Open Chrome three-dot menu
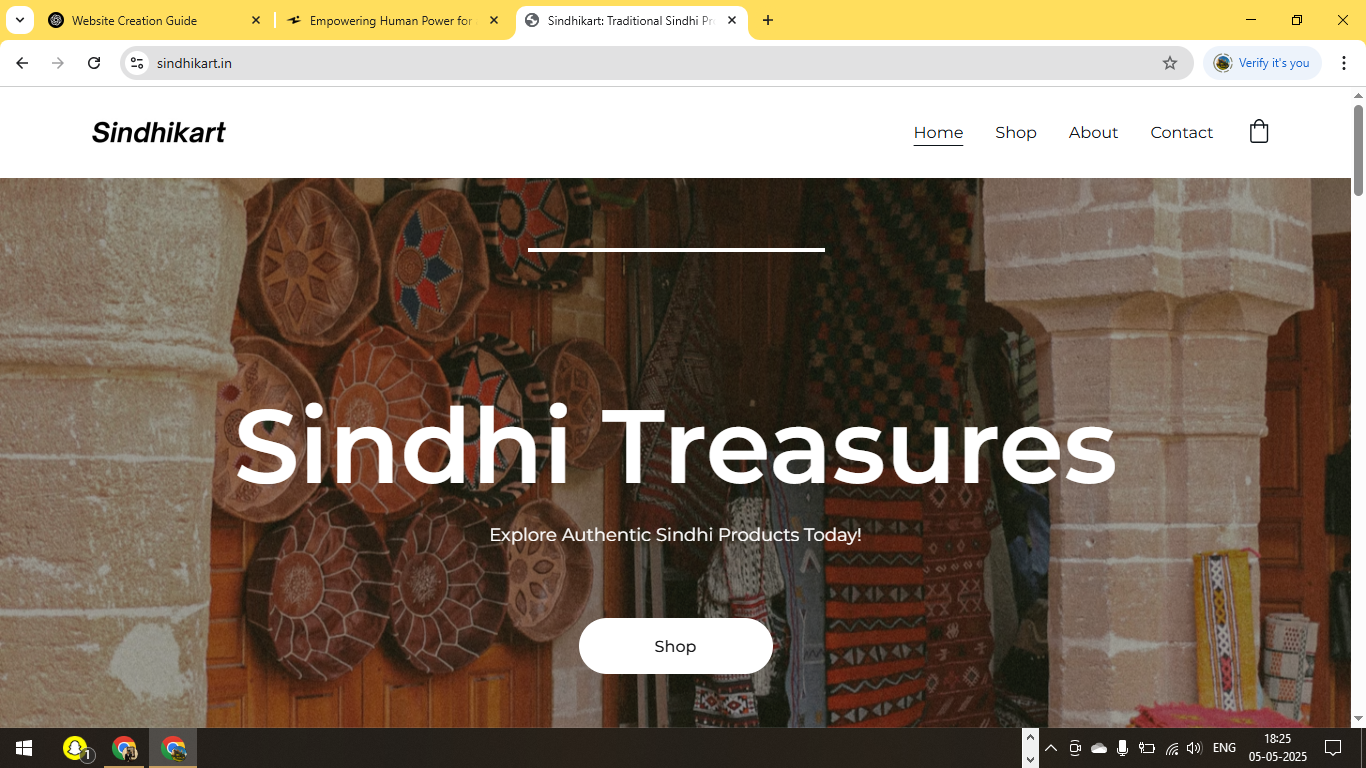Screen dimensions: 1366x768 (1344, 63)
